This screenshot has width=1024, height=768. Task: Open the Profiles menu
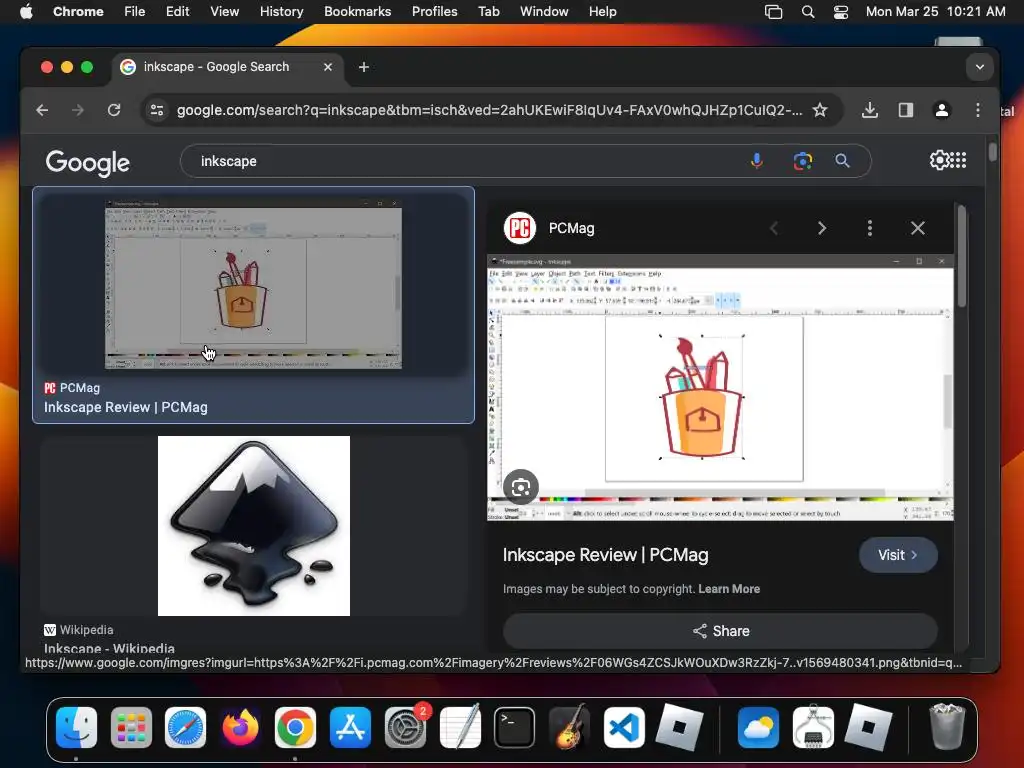pos(434,11)
